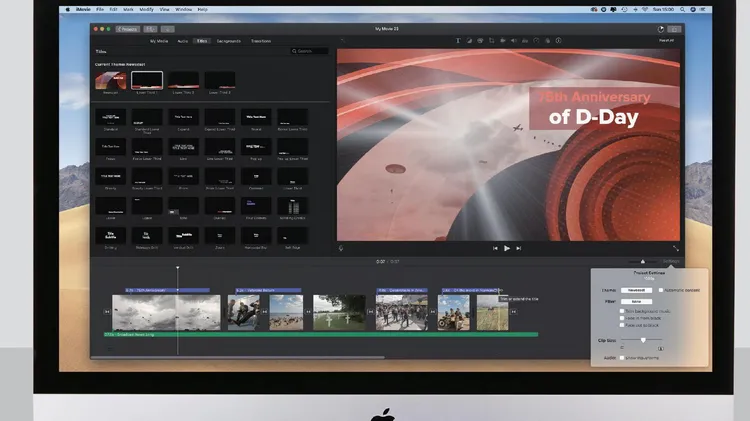Click the timeline Settings button
The height and width of the screenshot is (421, 750).
[x=671, y=261]
